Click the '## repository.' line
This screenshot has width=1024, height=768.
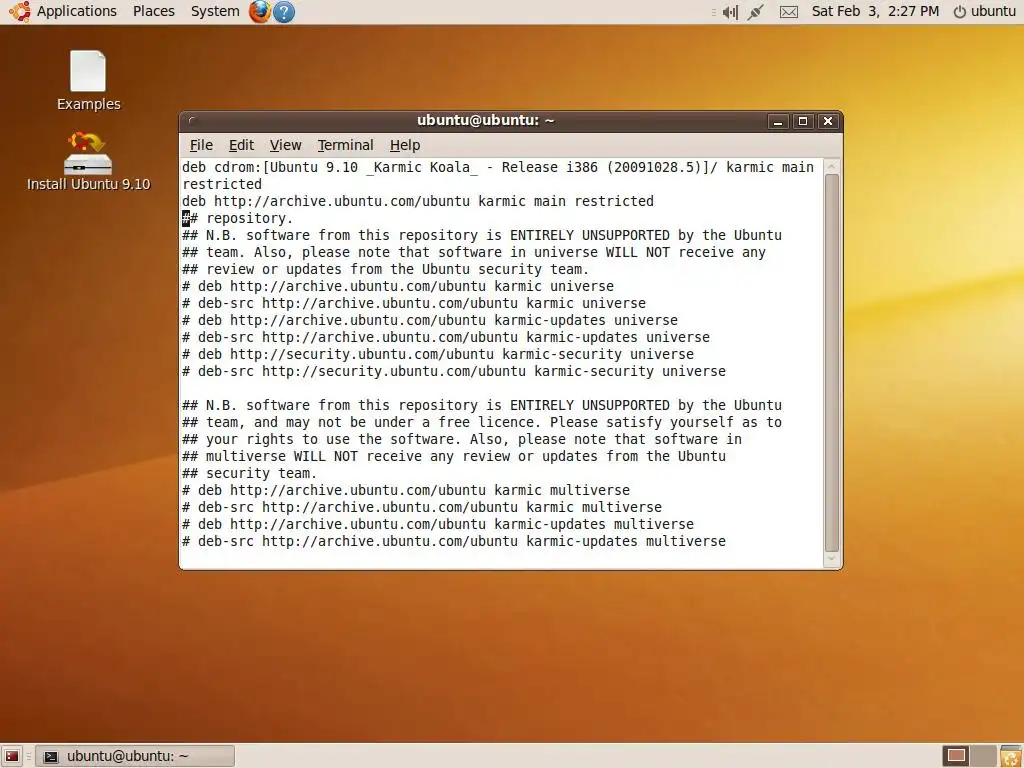point(238,218)
